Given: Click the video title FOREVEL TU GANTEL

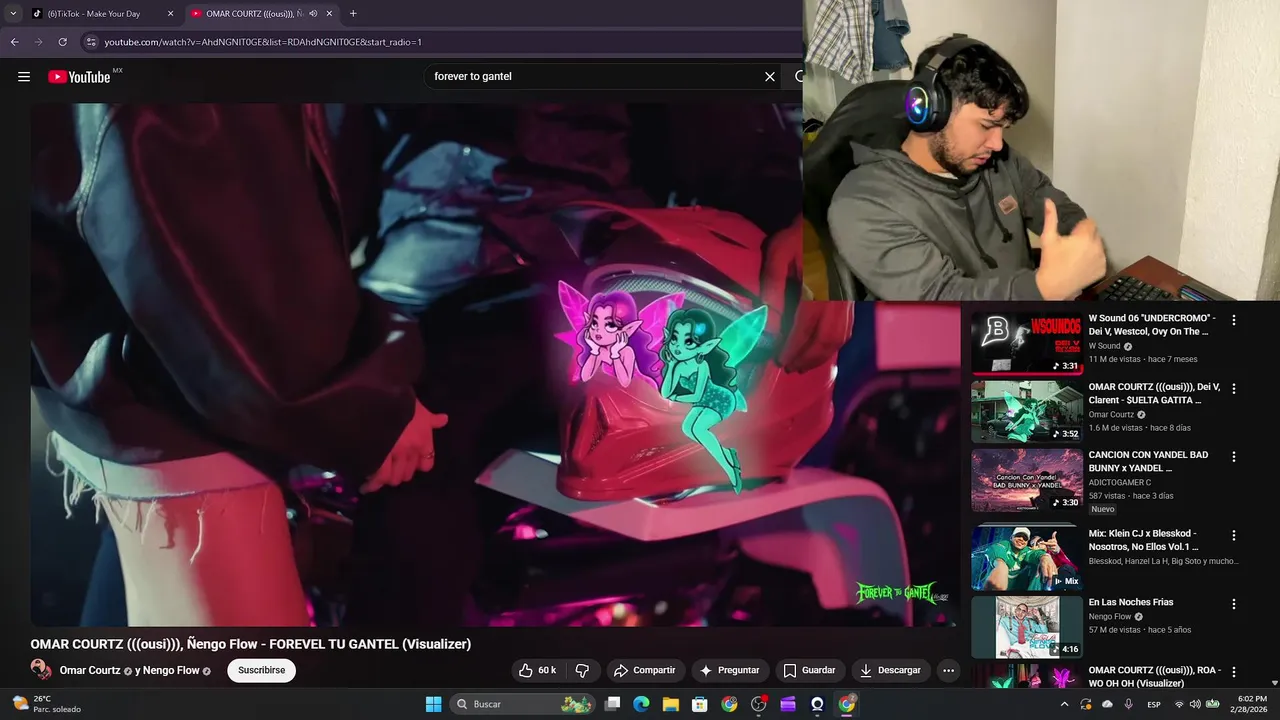Looking at the screenshot, I should coord(250,644).
